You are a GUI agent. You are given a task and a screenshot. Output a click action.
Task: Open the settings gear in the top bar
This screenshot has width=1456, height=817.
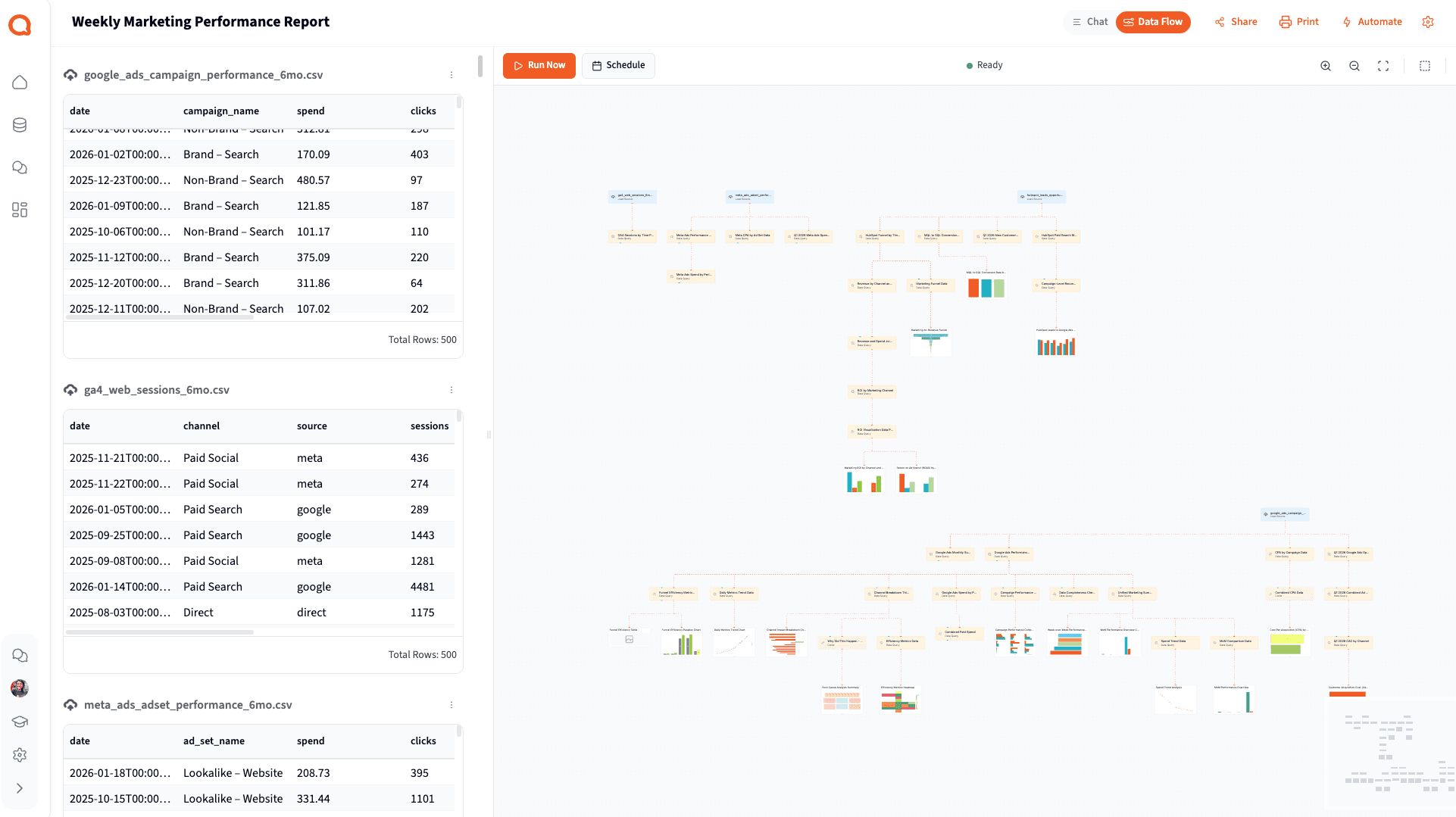click(x=1428, y=22)
